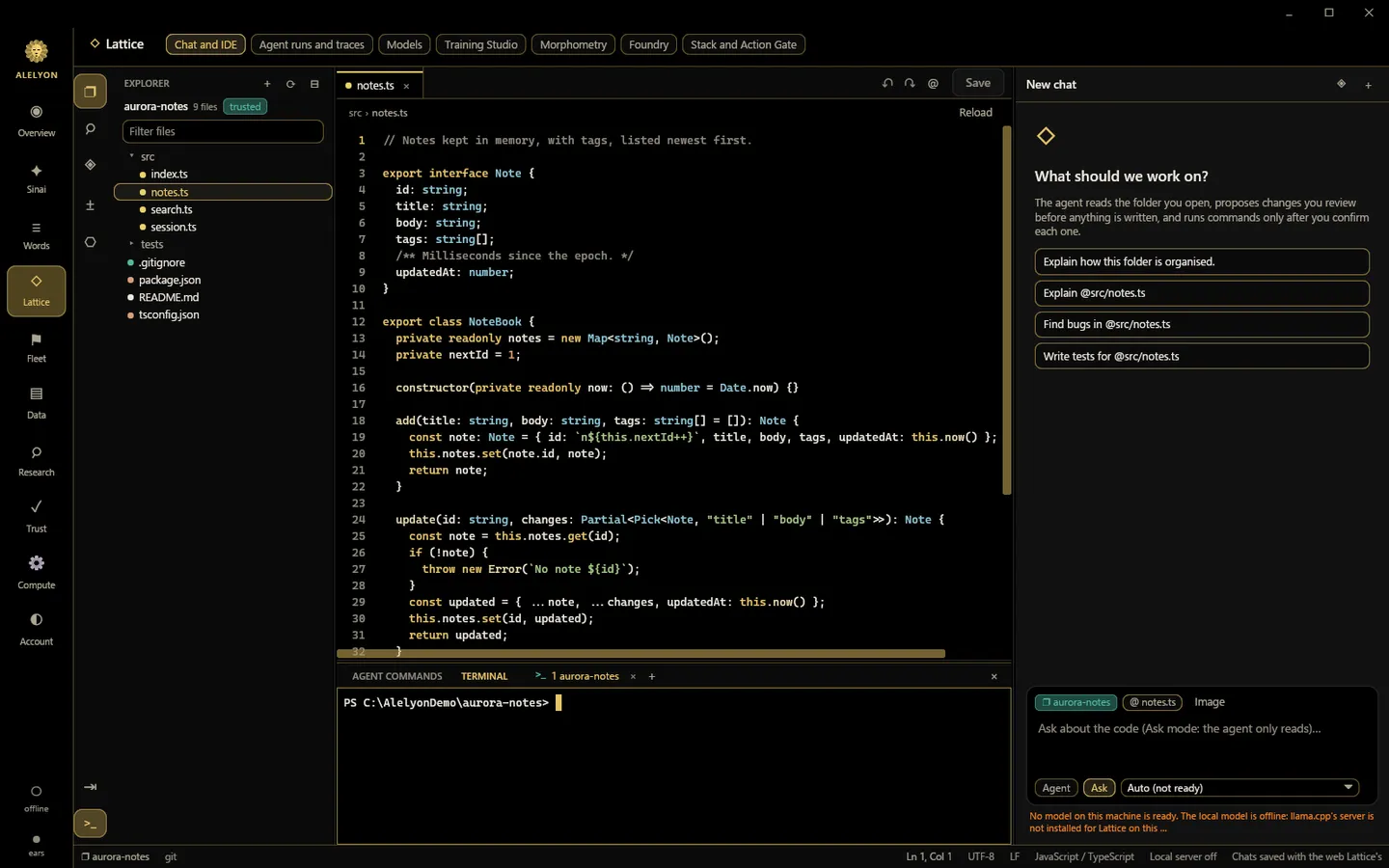This screenshot has width=1389, height=868.
Task: Click 'Write tests for @src/notes.ts' suggestion
Action: point(1202,356)
